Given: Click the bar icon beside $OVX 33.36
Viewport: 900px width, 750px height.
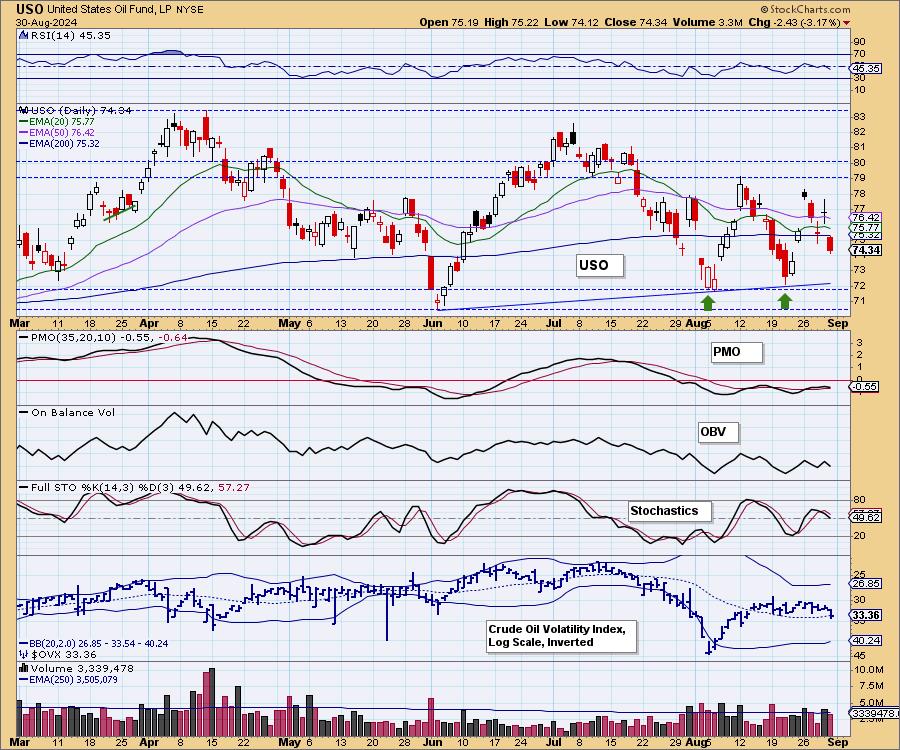Looking at the screenshot, I should tap(24, 654).
